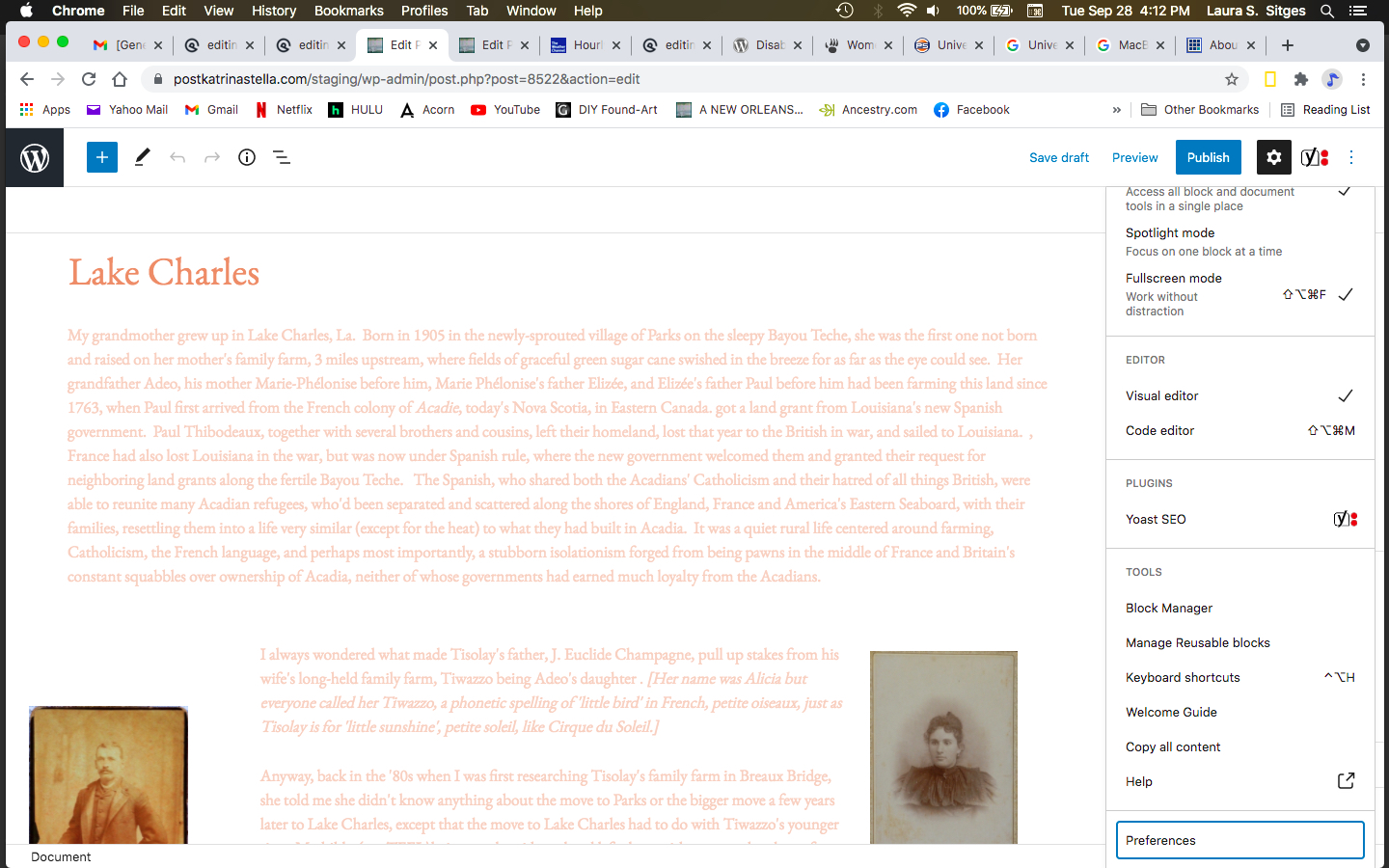
Task: Click the browser Back arrow
Action: point(27,79)
